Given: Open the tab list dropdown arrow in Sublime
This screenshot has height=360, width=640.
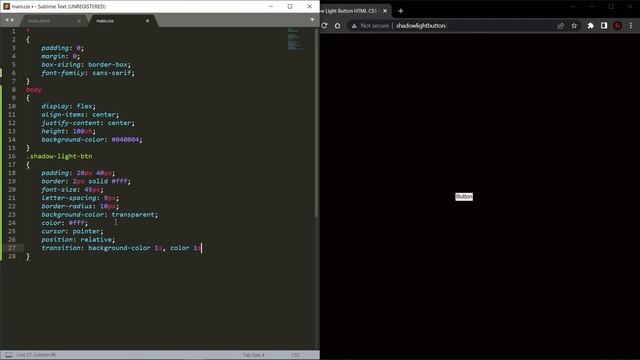Looking at the screenshot, I should [312, 20].
